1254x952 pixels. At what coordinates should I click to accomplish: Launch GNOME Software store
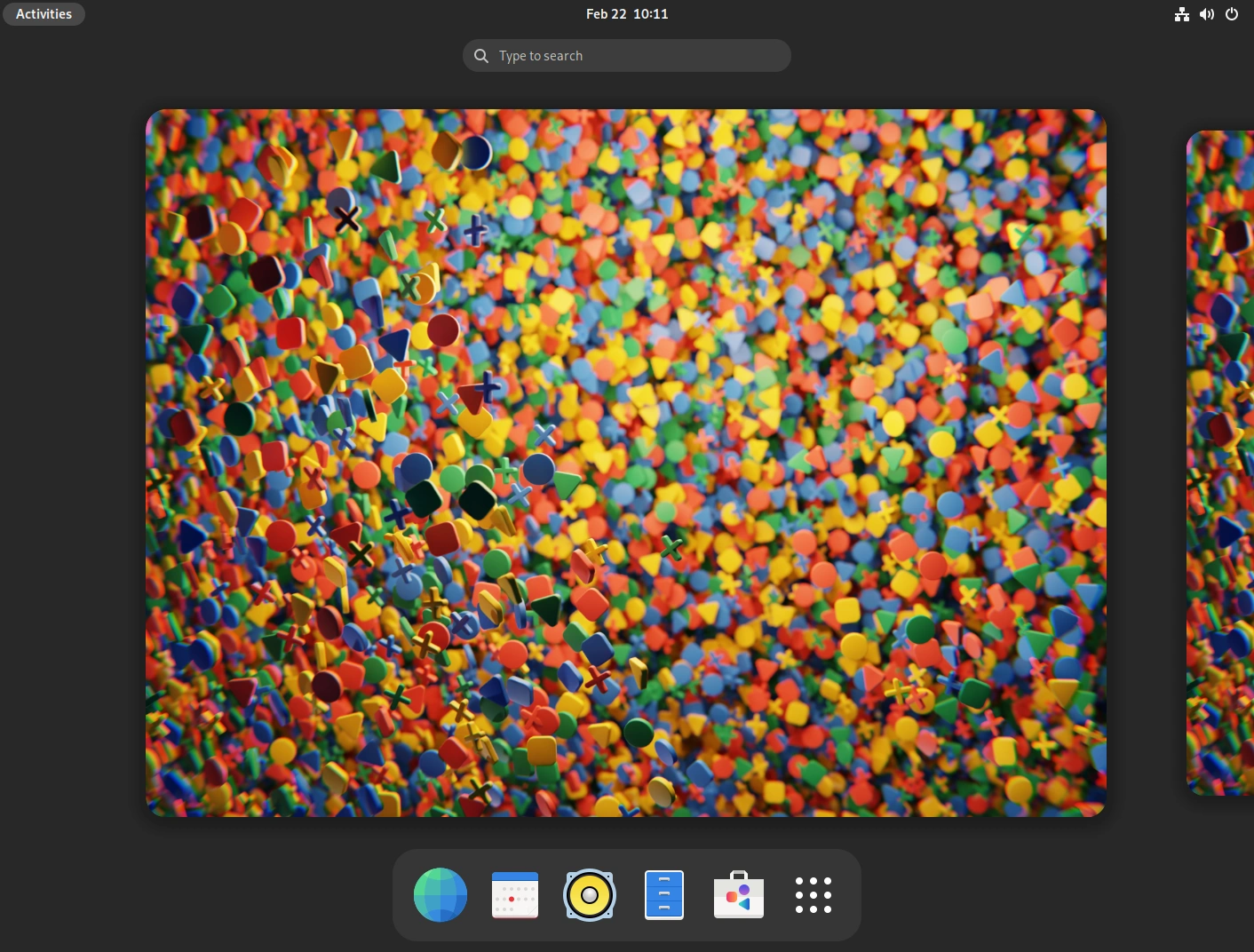pos(739,894)
